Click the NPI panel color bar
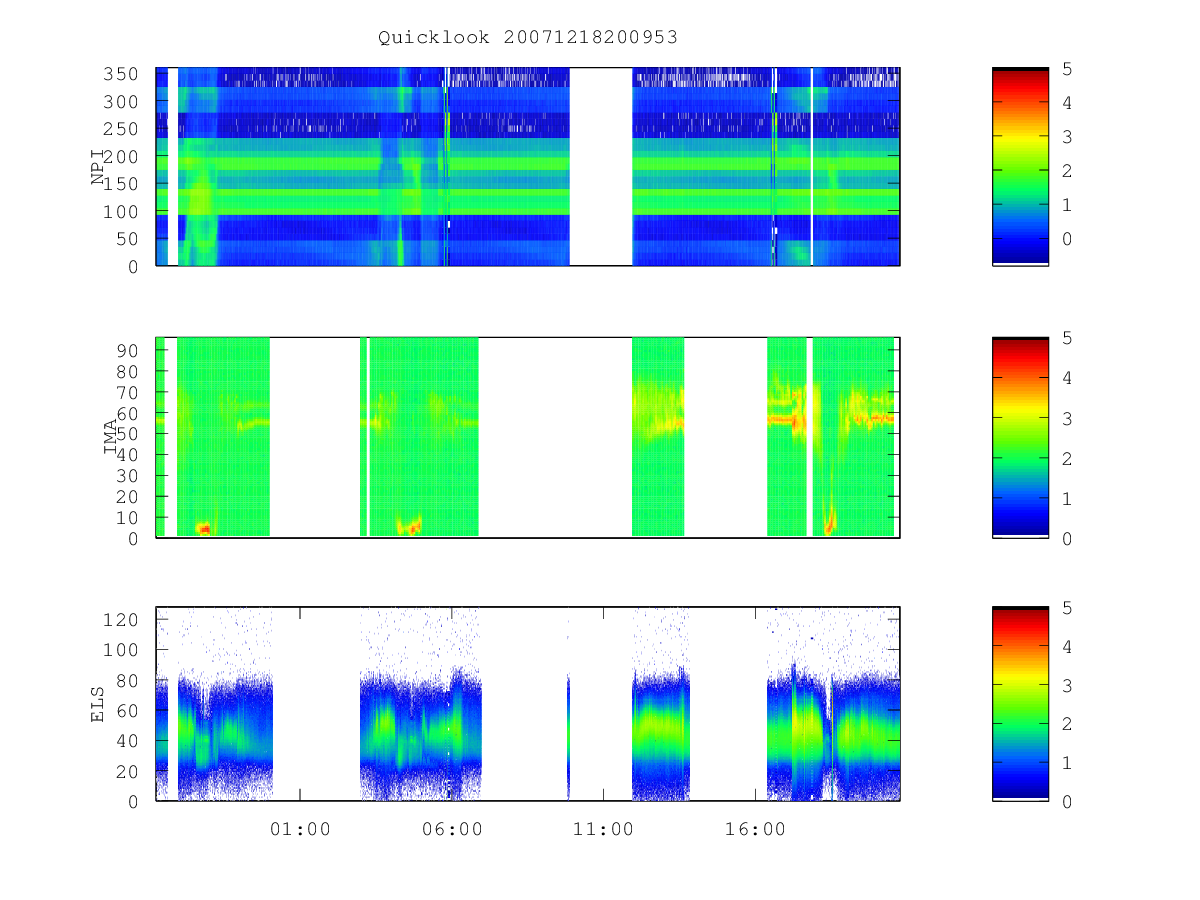This screenshot has height=900, width=1200. click(x=1020, y=167)
